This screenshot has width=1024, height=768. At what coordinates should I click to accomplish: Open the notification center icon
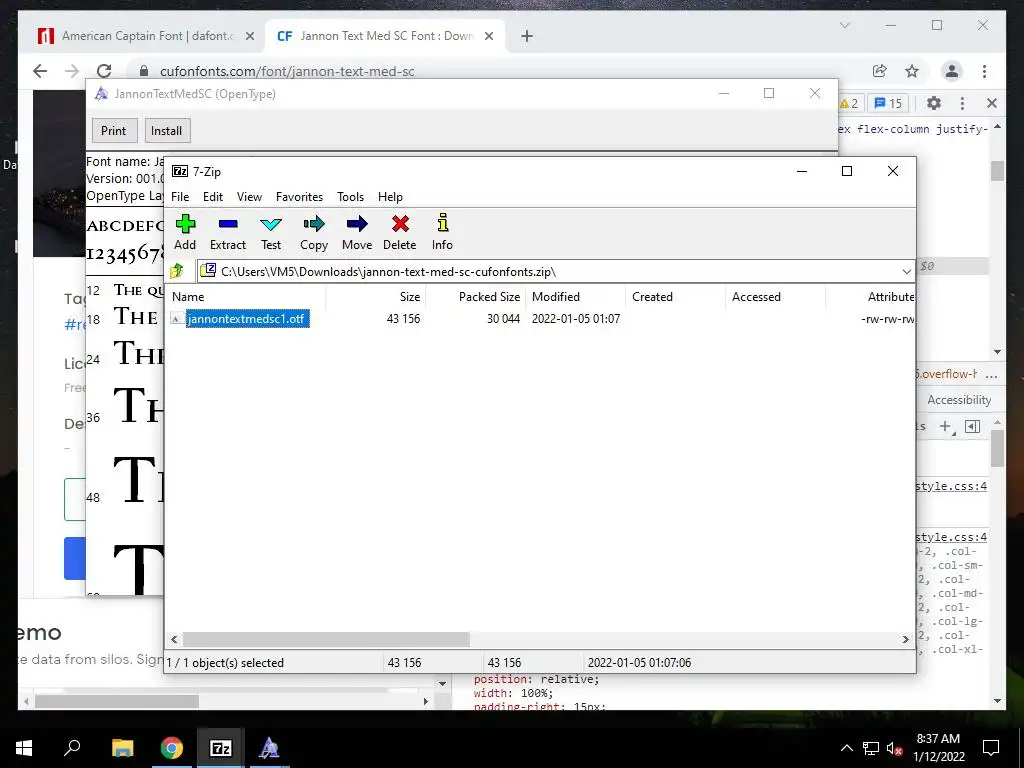coord(991,748)
